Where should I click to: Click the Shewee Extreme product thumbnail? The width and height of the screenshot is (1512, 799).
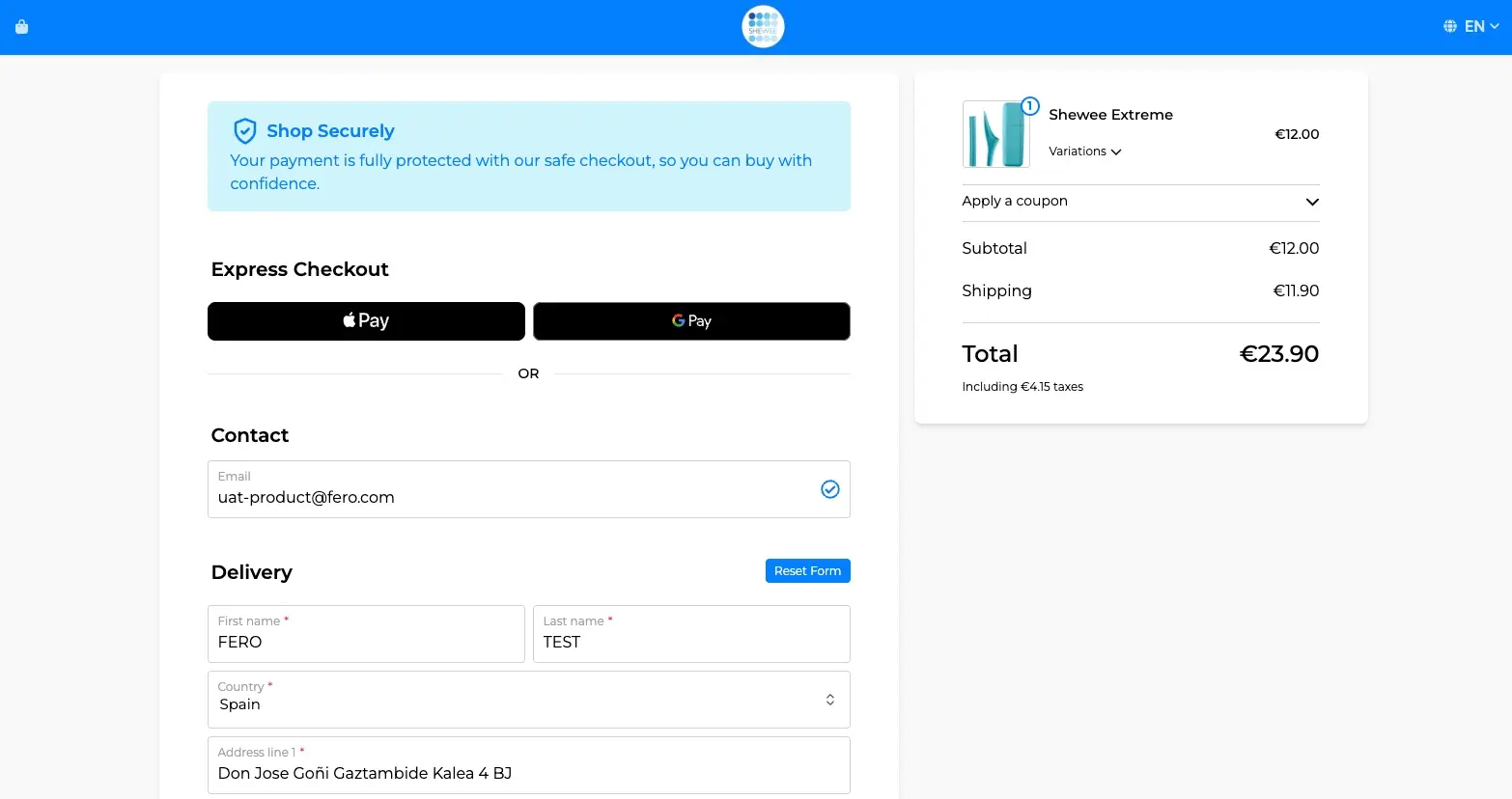tap(995, 134)
